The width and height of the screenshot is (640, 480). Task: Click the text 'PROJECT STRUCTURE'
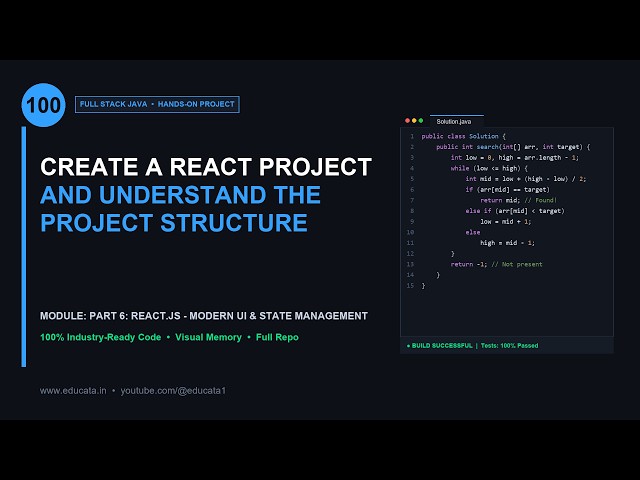pos(174,222)
